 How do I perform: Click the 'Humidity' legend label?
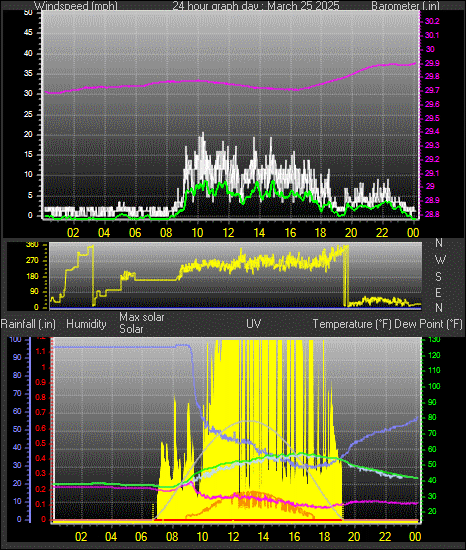86,324
